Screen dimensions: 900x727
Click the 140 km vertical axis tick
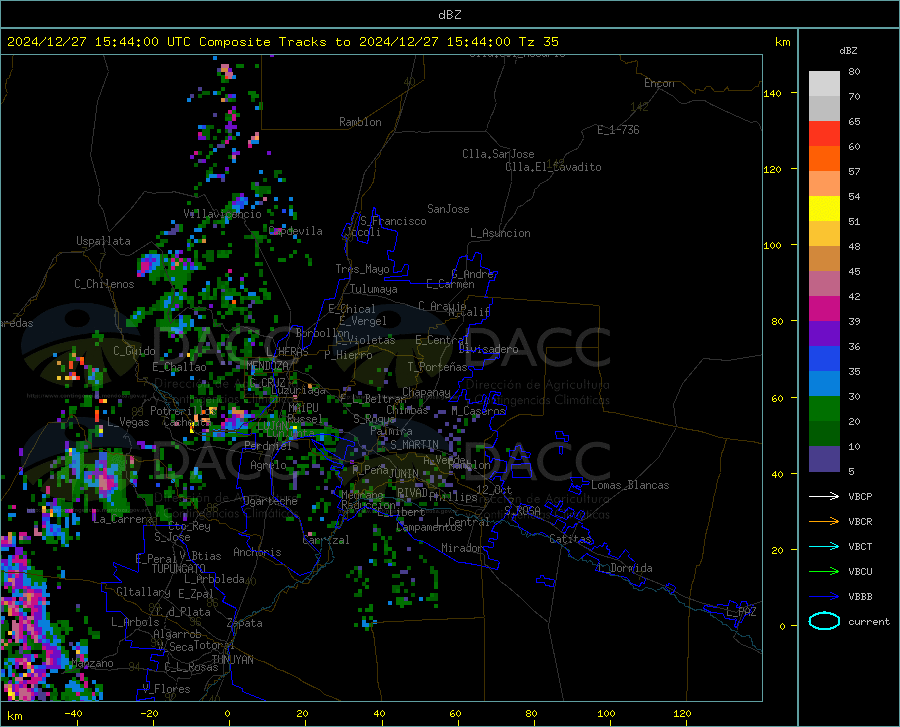772,93
